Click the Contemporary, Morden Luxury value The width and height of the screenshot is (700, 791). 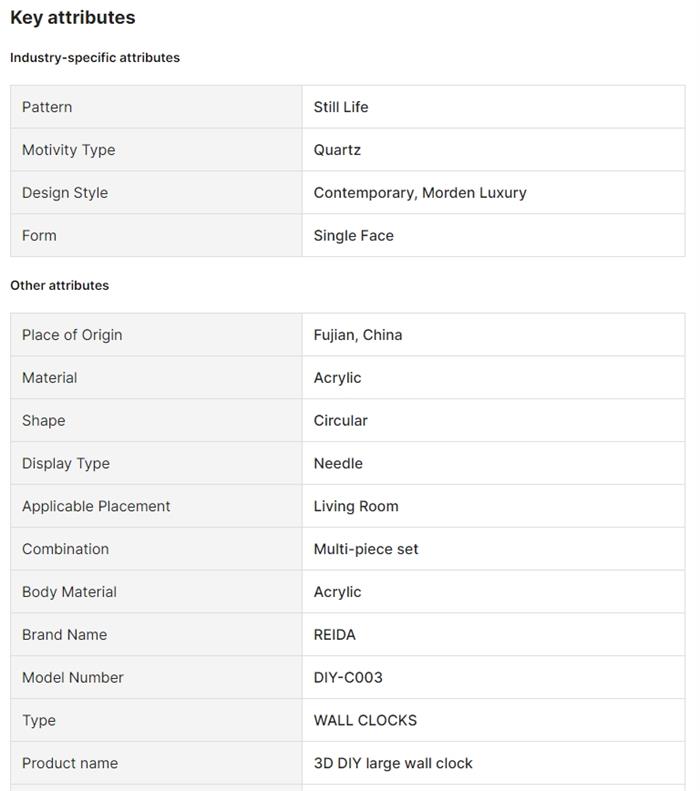[420, 193]
